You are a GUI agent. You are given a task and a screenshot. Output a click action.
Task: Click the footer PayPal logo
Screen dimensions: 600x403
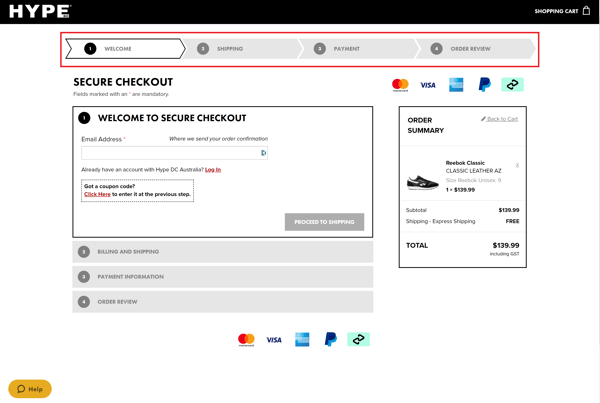tap(331, 339)
